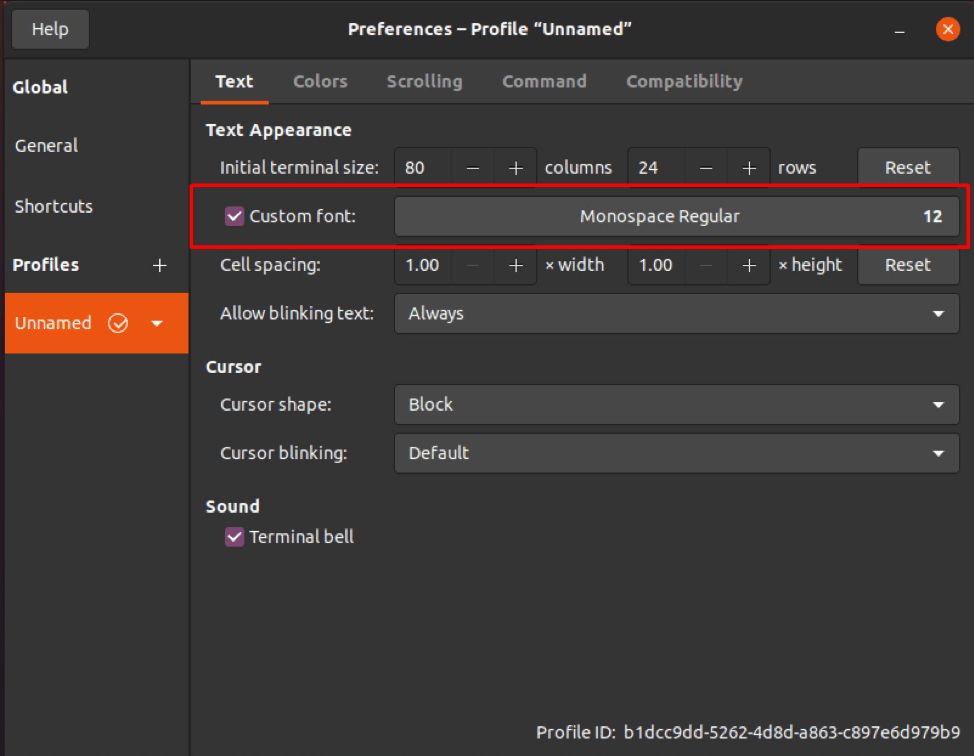This screenshot has width=974, height=756.
Task: Open the Monospace Regular font picker
Action: coord(676,216)
